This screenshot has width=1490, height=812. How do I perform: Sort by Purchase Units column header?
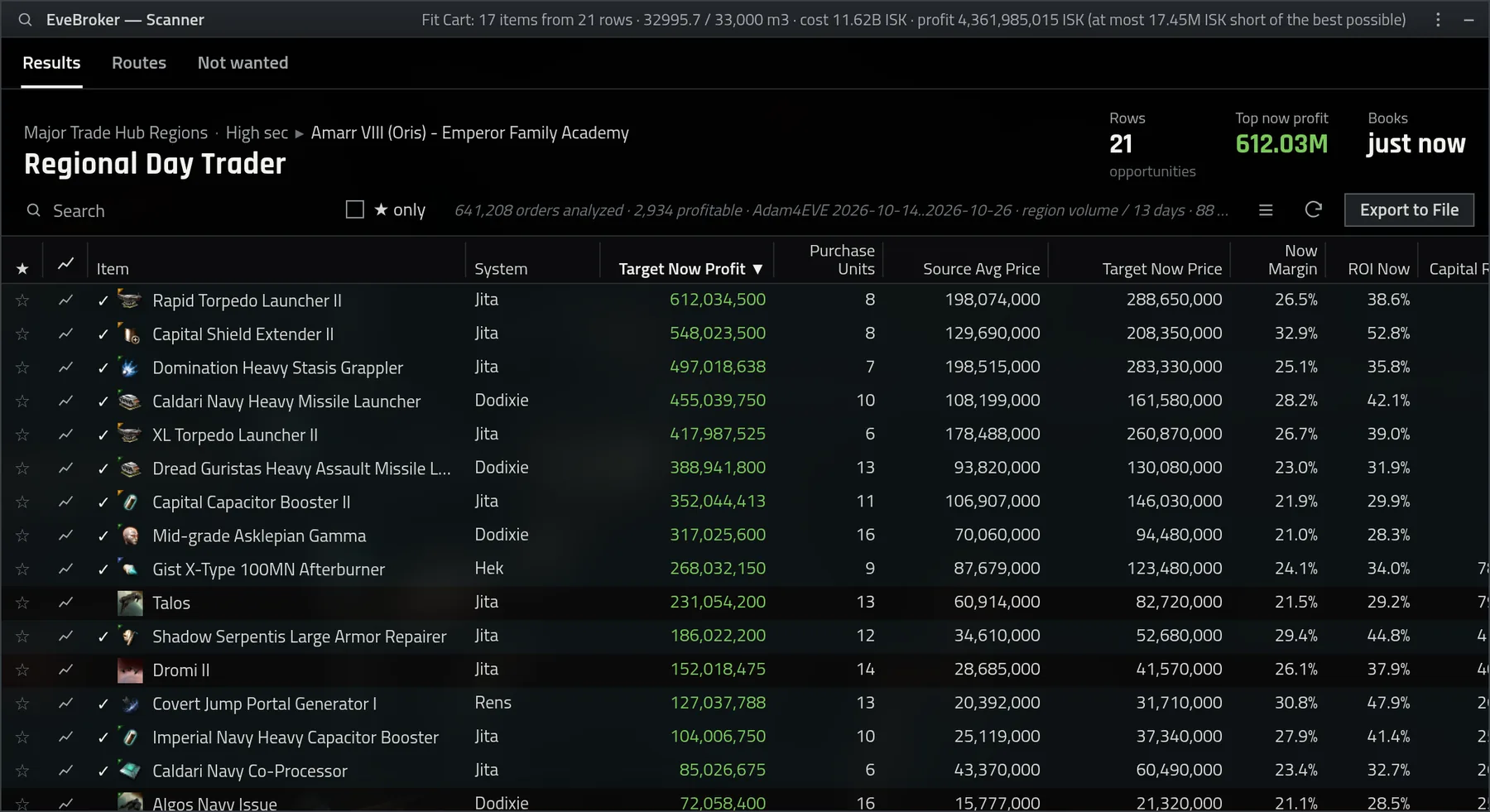click(x=842, y=260)
